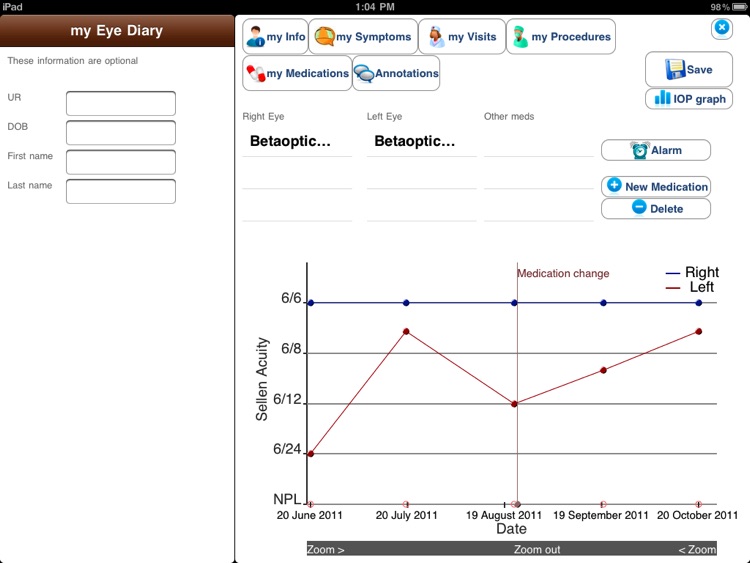Click the Last name field
Screen dimensions: 750x563
(121, 191)
